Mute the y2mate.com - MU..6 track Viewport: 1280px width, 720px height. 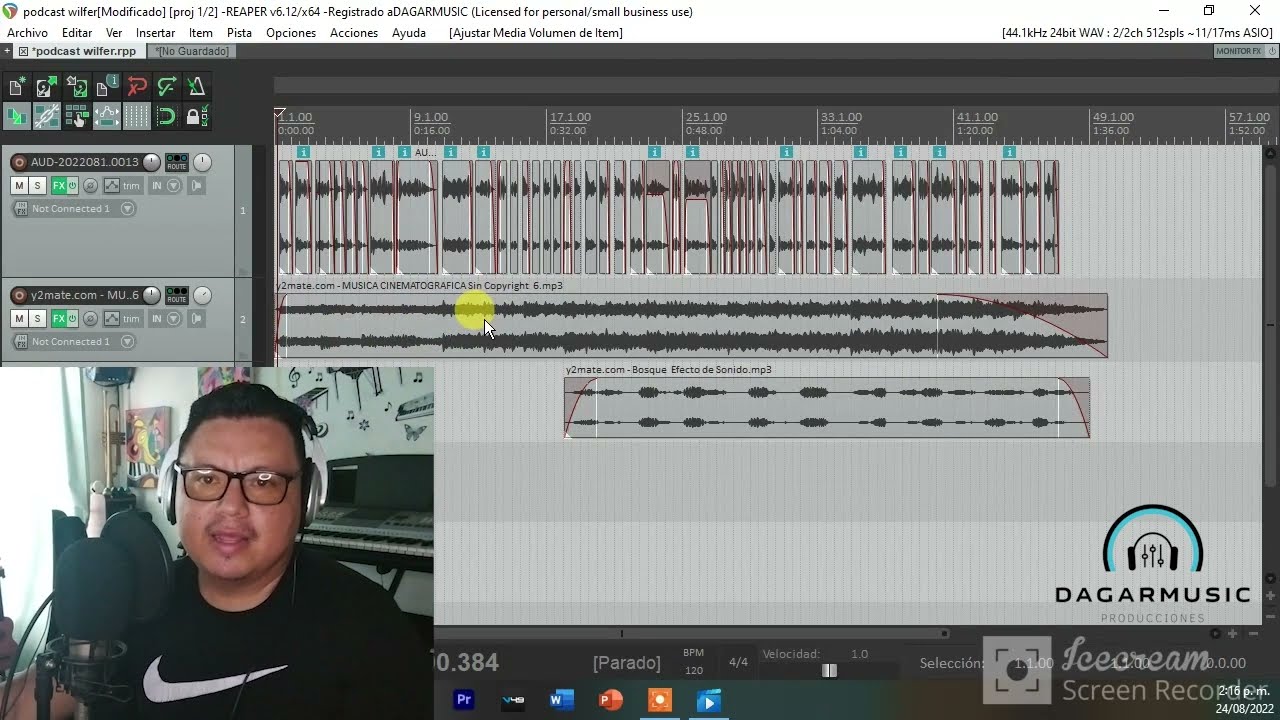tap(19, 318)
